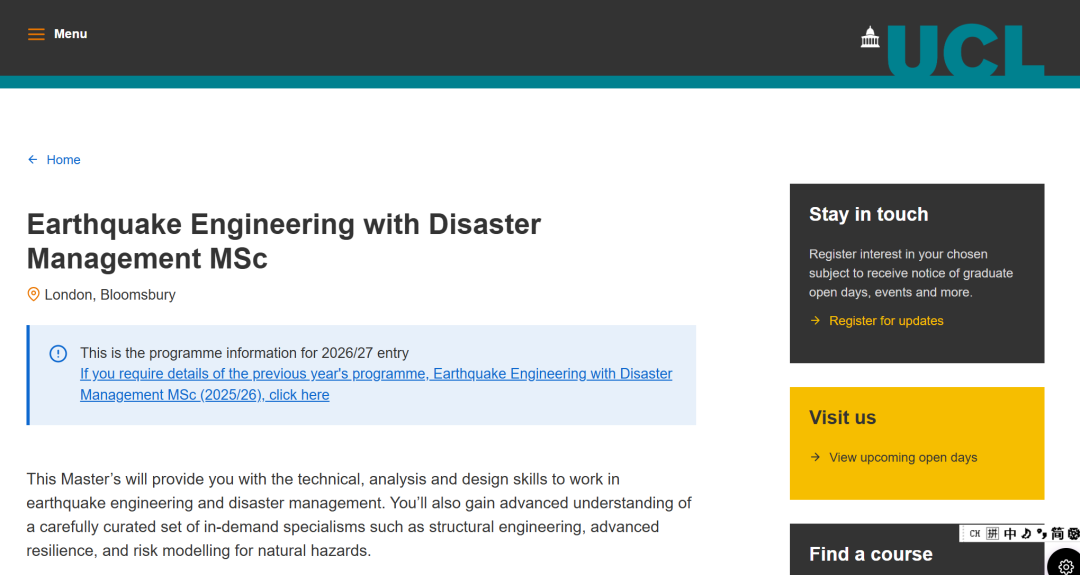Click the hamburger menu icon
This screenshot has height=575, width=1080.
pyautogui.click(x=36, y=34)
